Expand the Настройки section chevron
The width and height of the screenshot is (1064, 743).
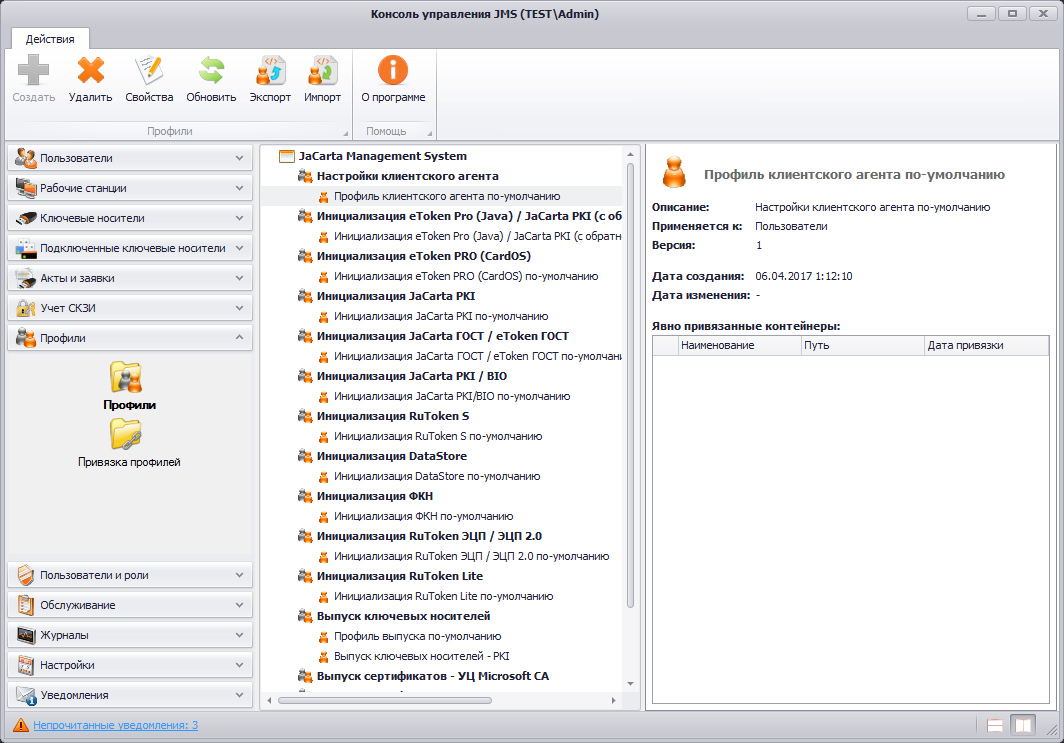click(240, 665)
